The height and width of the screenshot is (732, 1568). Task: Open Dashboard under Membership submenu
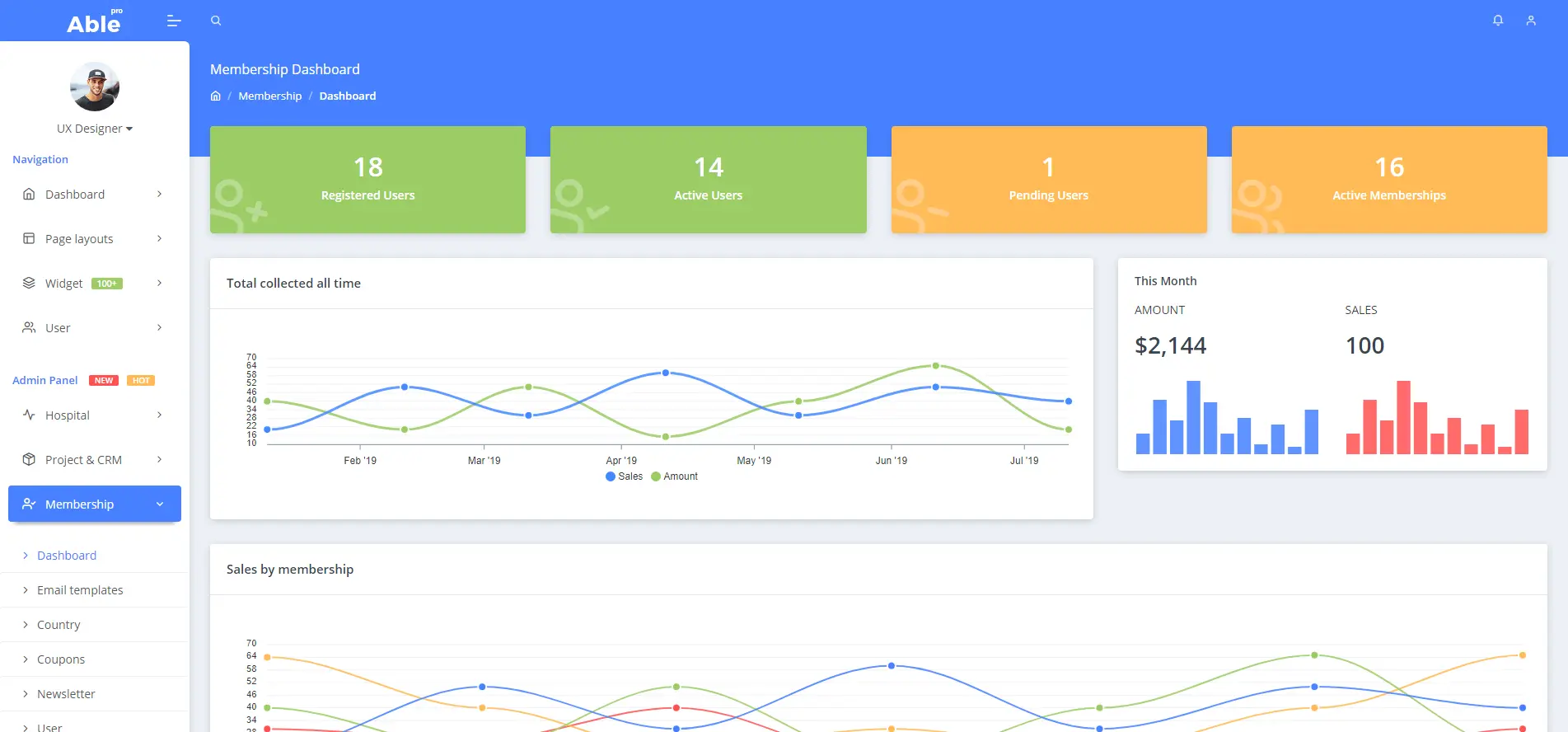click(x=67, y=556)
